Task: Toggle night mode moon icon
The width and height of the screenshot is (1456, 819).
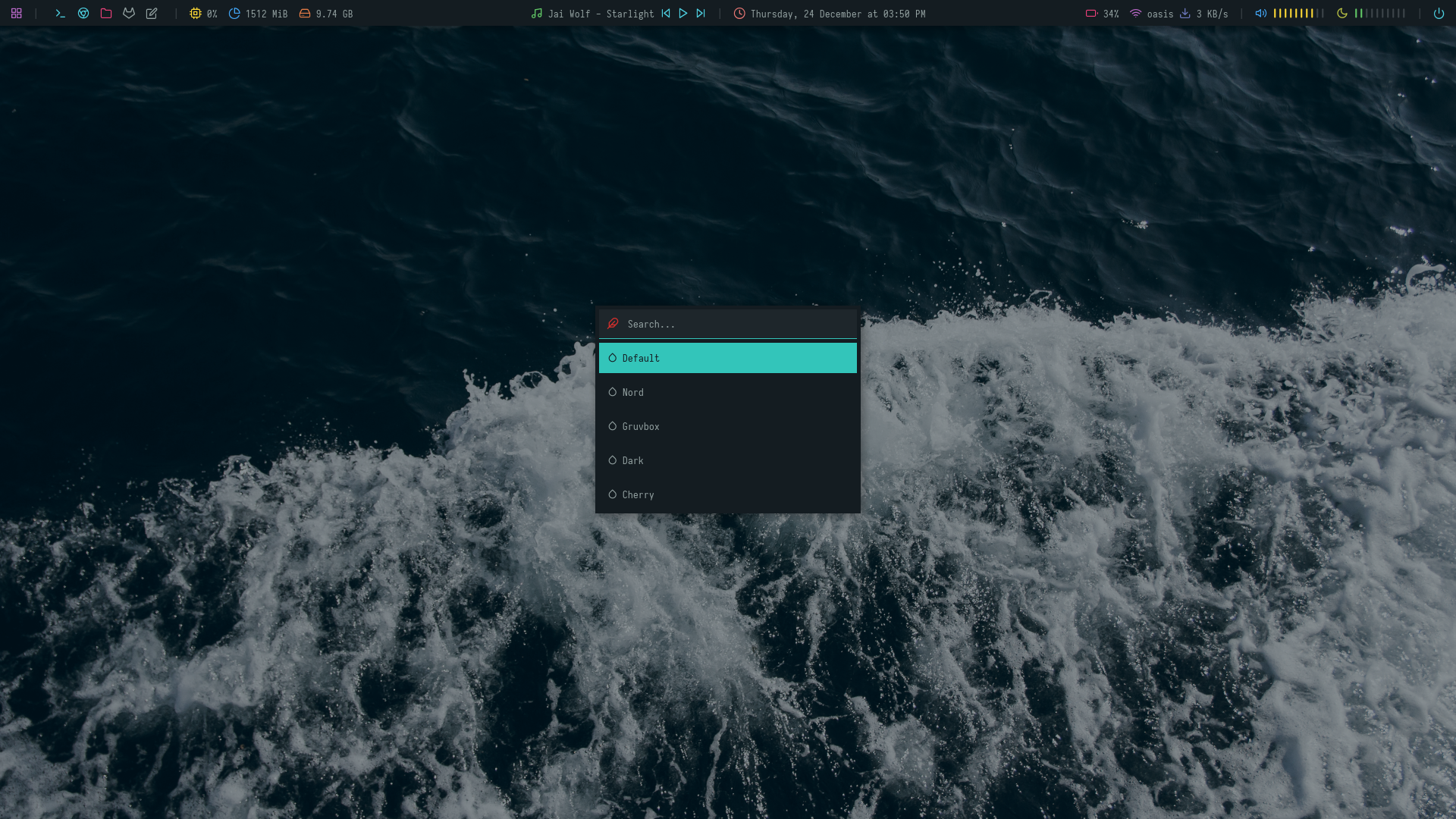Action: [x=1341, y=14]
